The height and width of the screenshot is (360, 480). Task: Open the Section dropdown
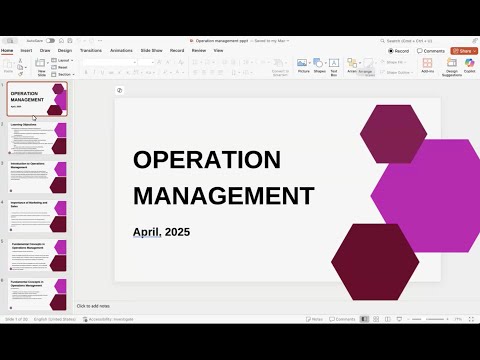pos(63,74)
